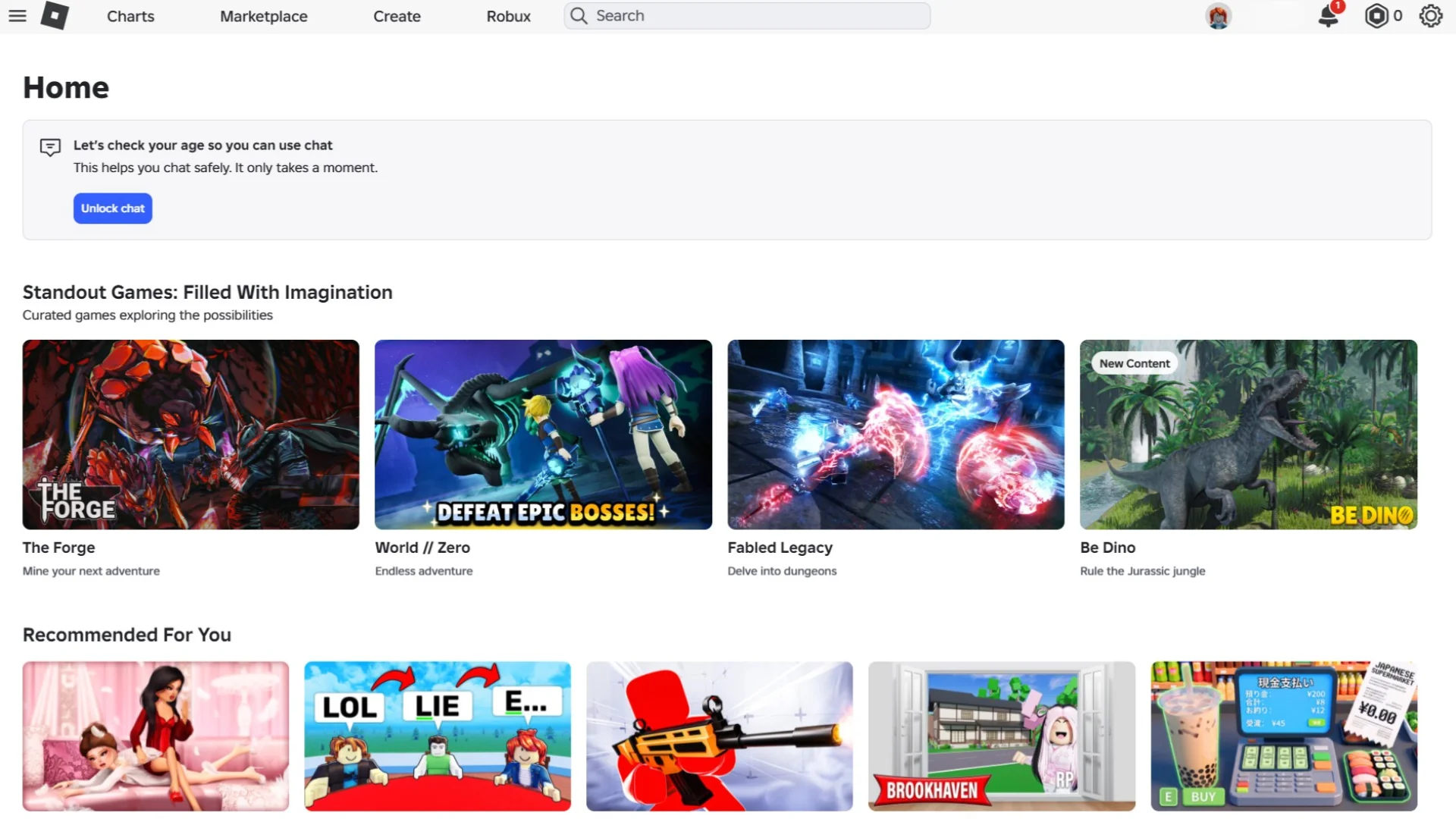Open notifications via the bell icon
The width and height of the screenshot is (1456, 819).
coord(1328,16)
